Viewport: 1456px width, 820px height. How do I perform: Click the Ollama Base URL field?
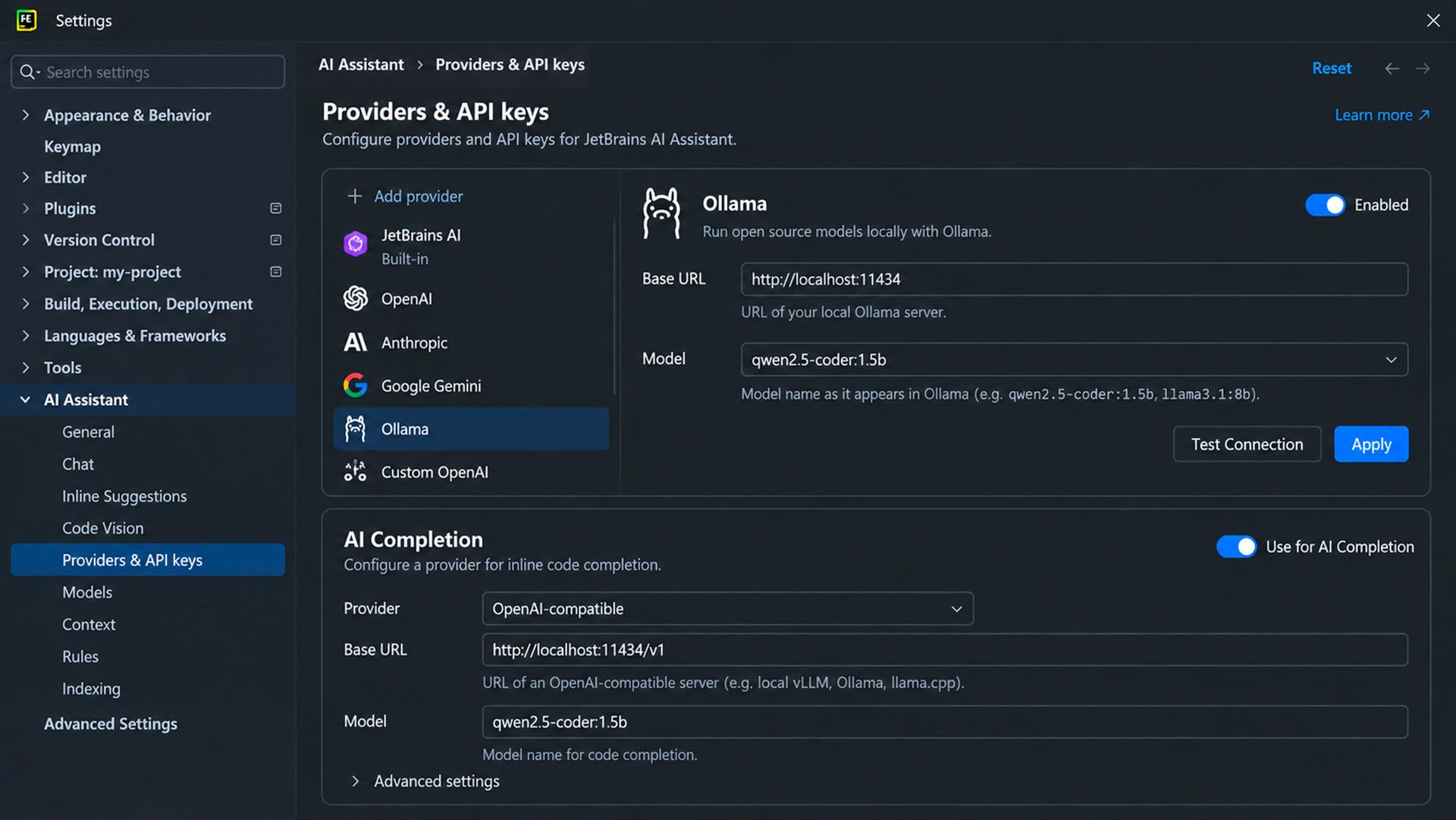coord(1074,279)
